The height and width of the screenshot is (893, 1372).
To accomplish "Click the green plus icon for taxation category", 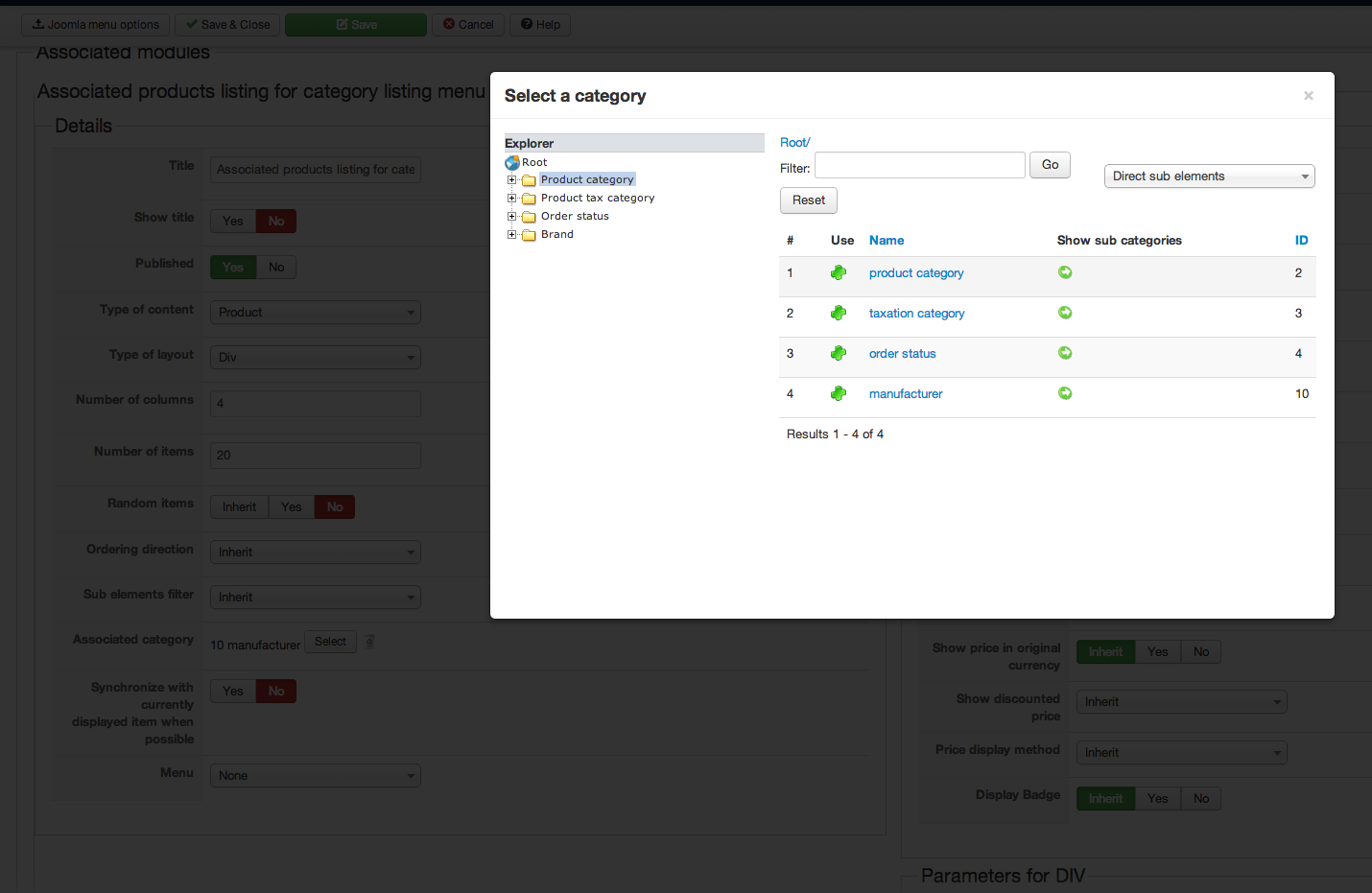I will click(839, 314).
